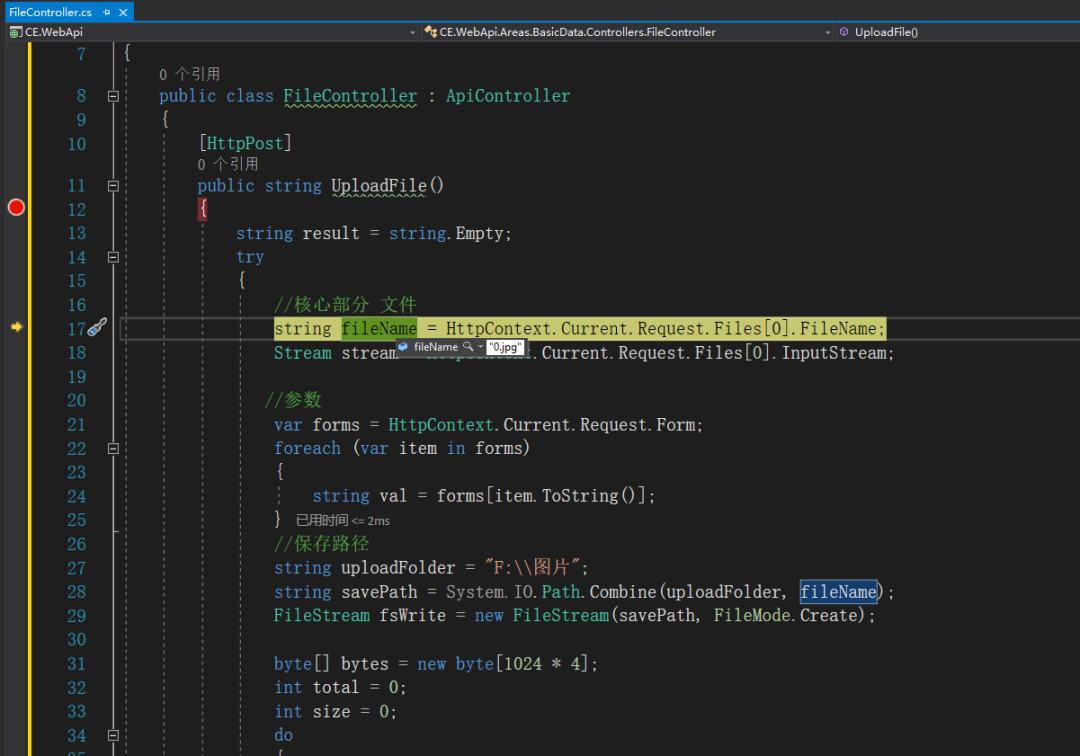Click the "0 个引用" link above FileController class
1080x756 pixels.
coord(189,74)
